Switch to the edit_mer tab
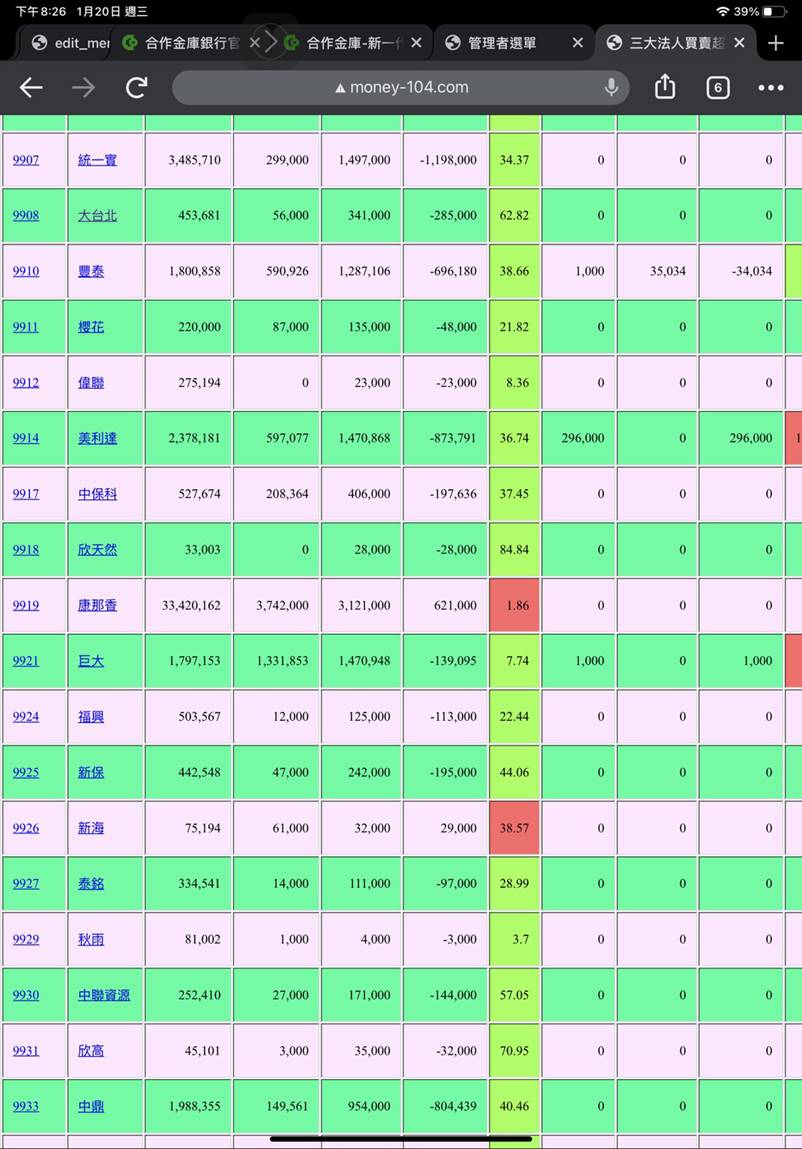This screenshot has width=802, height=1149. coord(70,43)
